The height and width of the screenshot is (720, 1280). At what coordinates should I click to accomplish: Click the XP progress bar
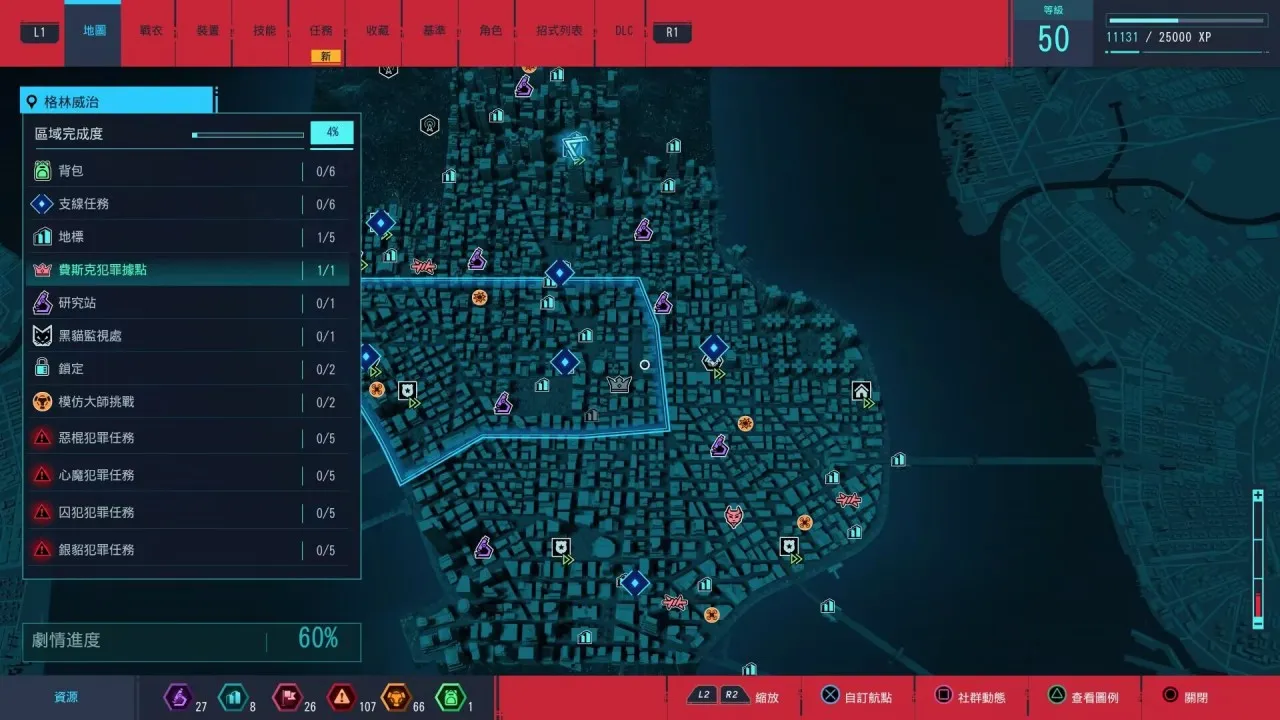1186,20
